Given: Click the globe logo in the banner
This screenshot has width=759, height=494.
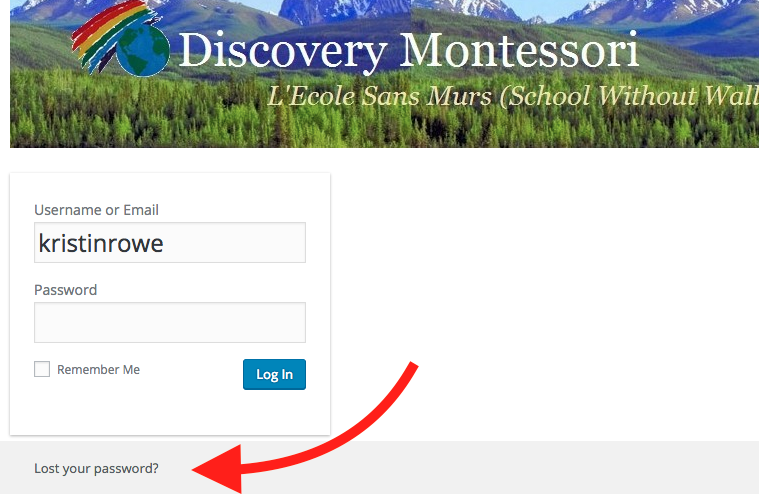Looking at the screenshot, I should click(x=143, y=51).
